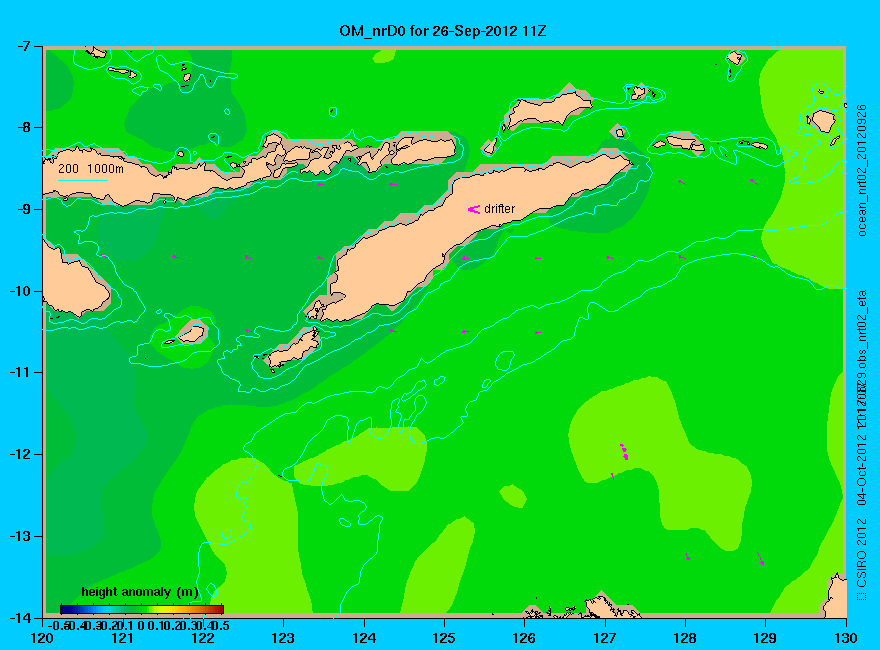Click the y-axis label -10

click(x=19, y=291)
